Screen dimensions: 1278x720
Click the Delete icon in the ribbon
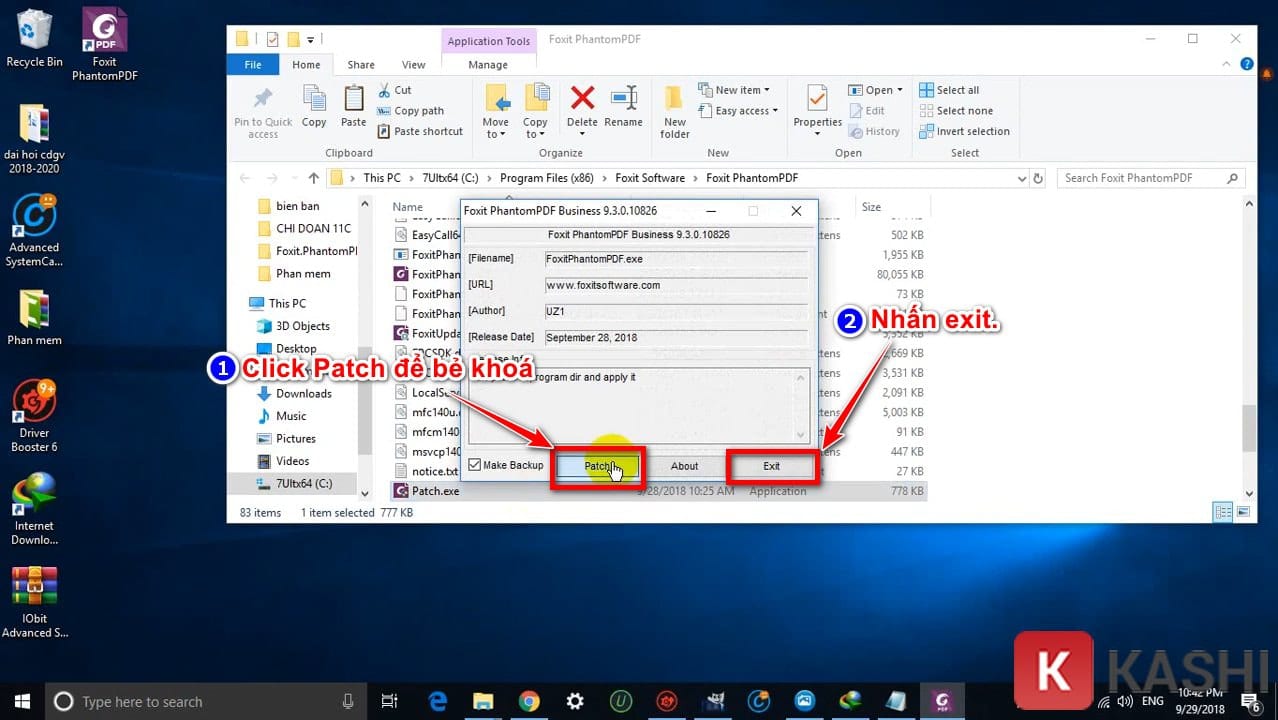(582, 106)
